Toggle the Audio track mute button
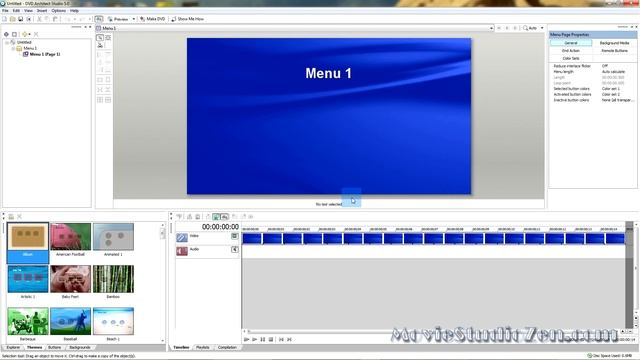This screenshot has width=640, height=360. [x=235, y=249]
